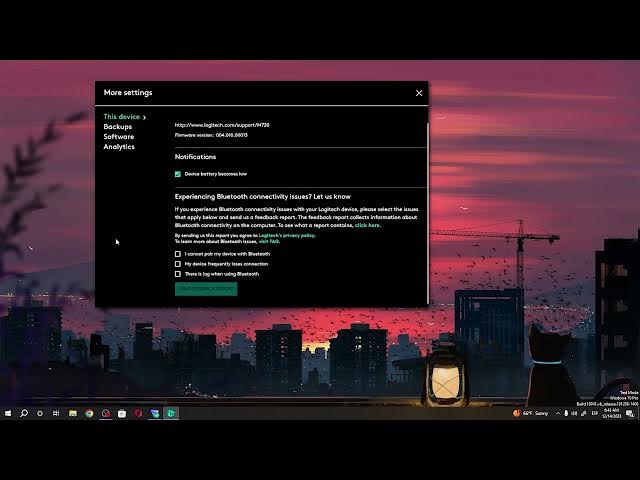Select This device in sidebar

[122, 117]
